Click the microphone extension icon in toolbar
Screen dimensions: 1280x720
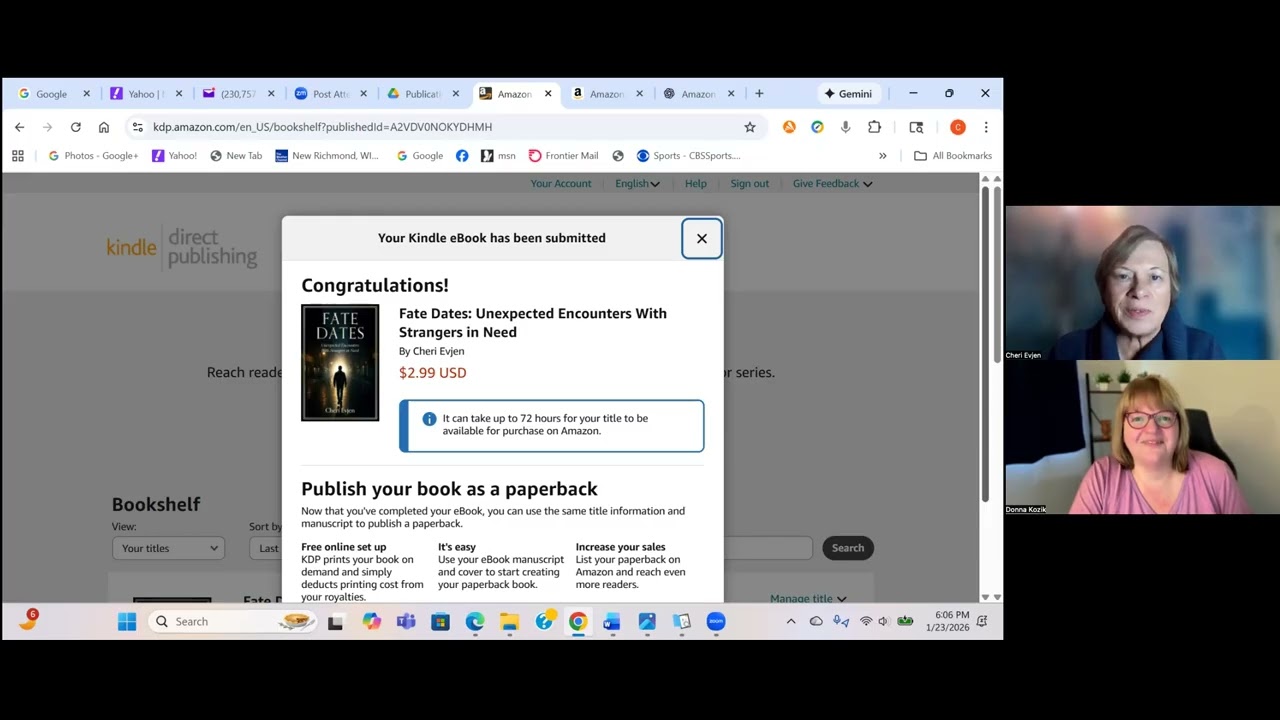click(x=845, y=127)
